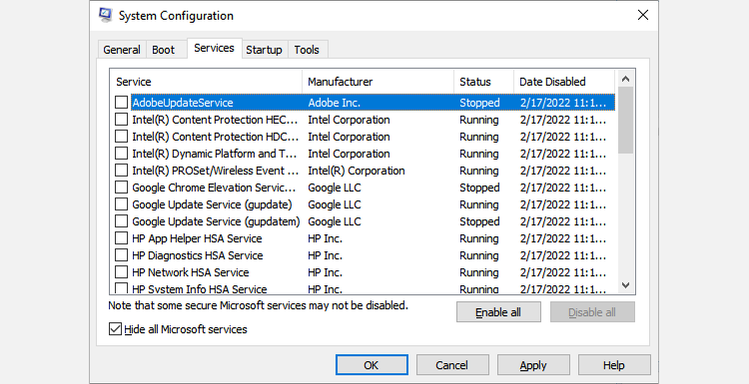Click Intel(R) Corporation manufacturer cell
Viewport: 749px width, 384px height.
point(356,171)
